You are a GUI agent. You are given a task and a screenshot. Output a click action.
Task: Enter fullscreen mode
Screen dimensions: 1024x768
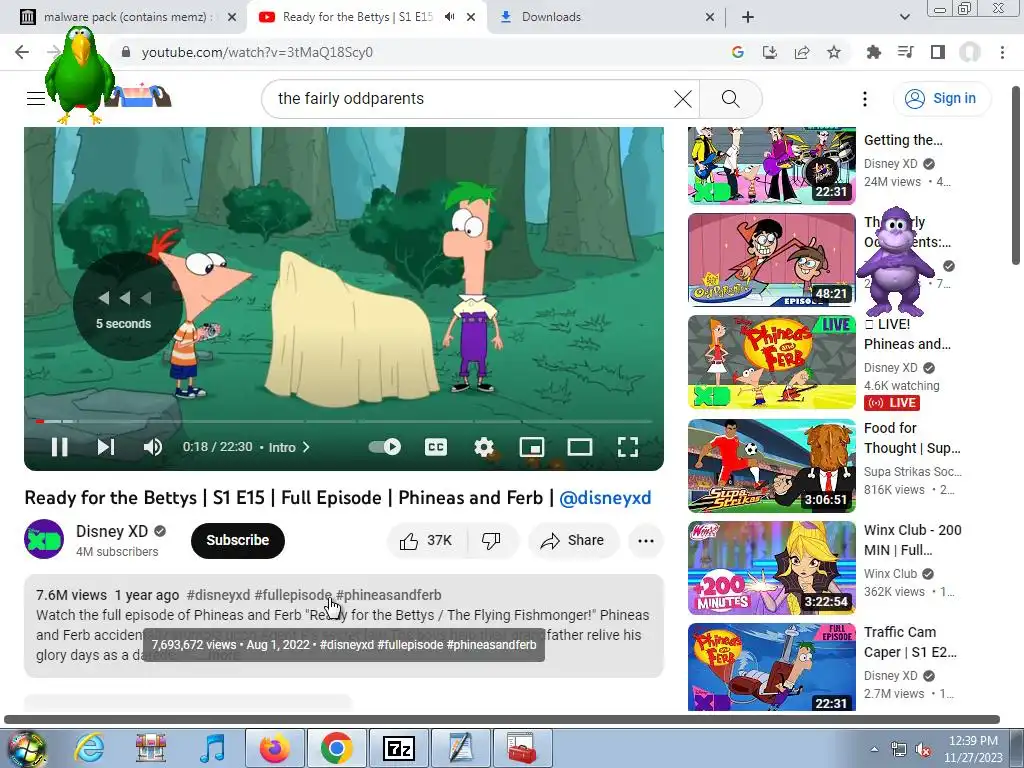(x=628, y=447)
